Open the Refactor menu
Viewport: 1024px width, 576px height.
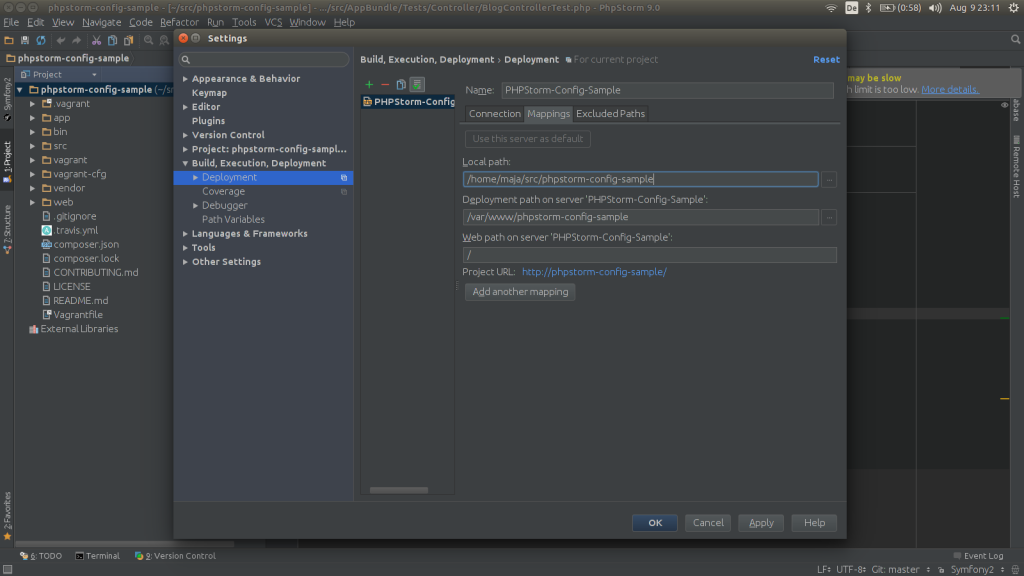point(179,22)
